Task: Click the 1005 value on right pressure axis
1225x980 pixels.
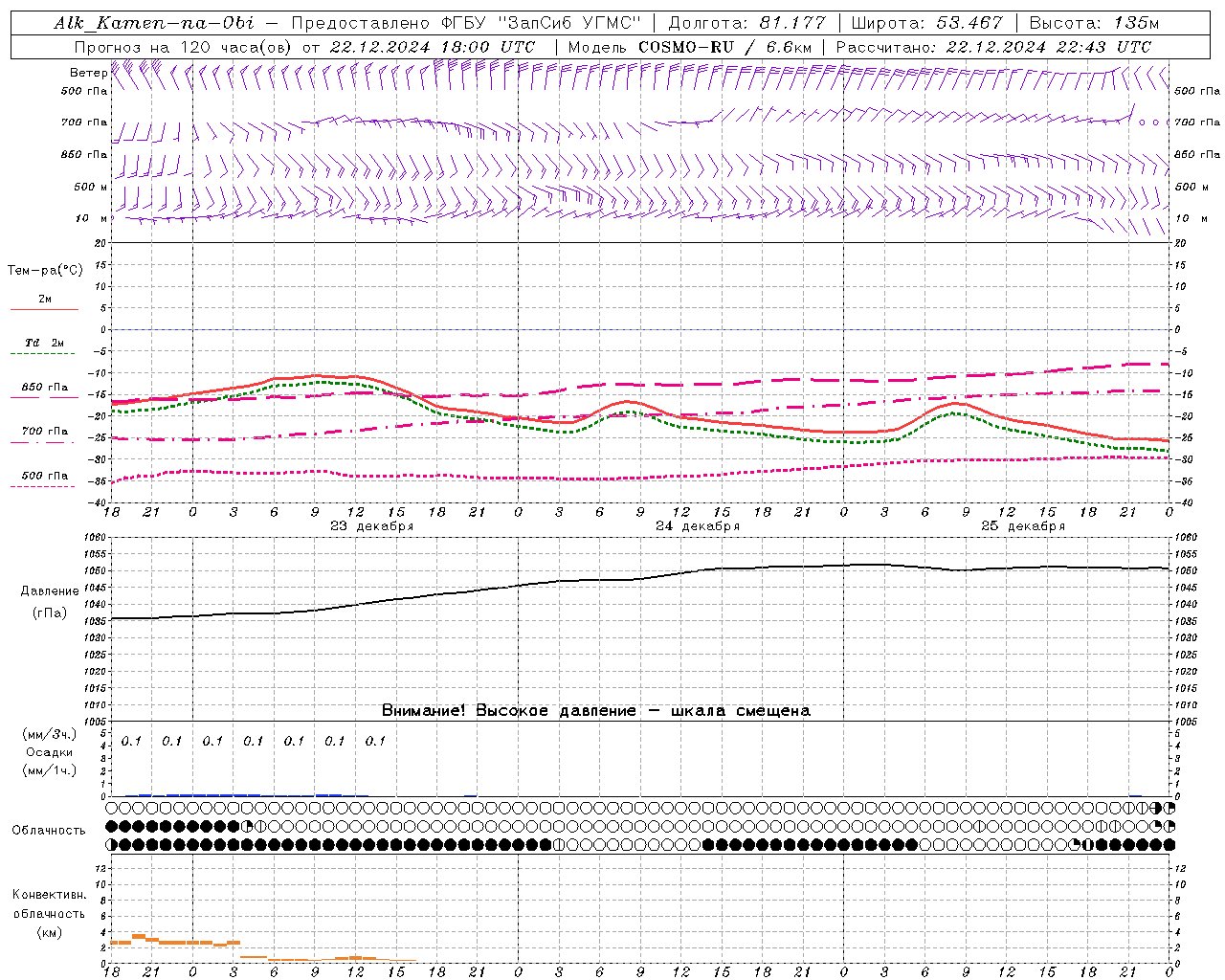Action: tap(1185, 721)
